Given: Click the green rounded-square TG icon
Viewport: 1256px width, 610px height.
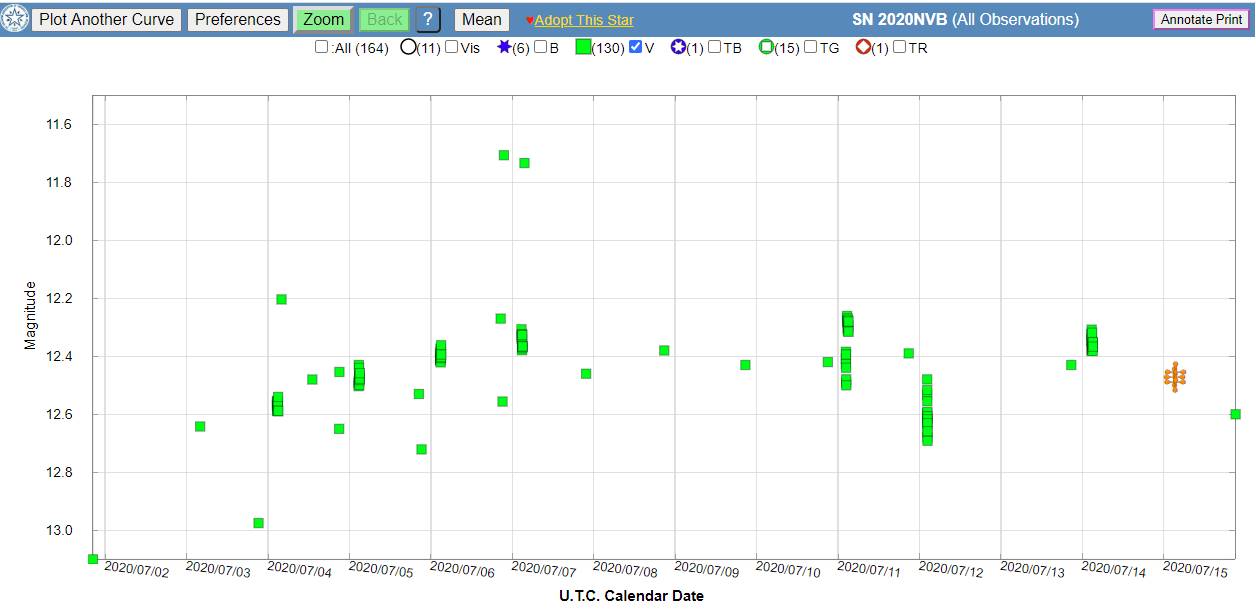Looking at the screenshot, I should 766,47.
